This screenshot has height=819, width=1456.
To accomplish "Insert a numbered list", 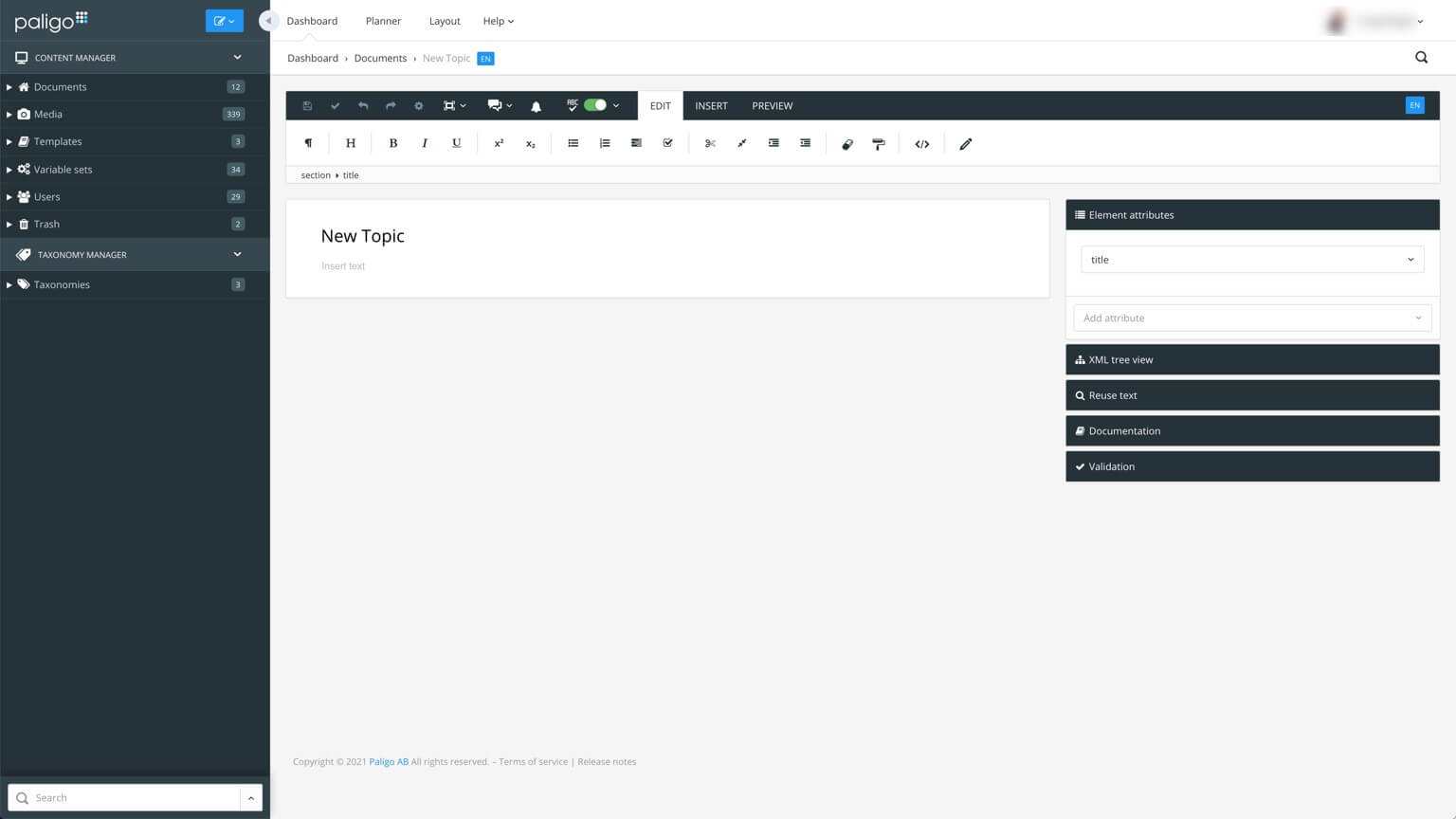I will click(x=605, y=143).
